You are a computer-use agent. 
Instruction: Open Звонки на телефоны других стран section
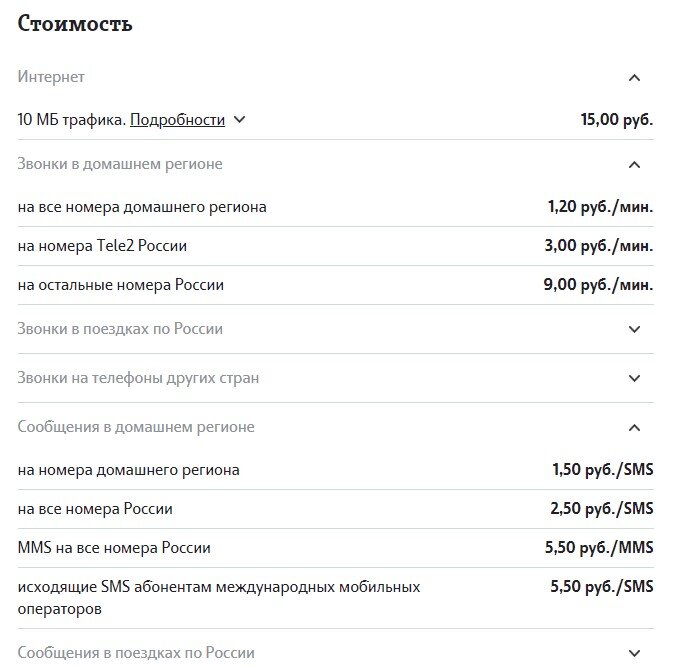coord(138,378)
